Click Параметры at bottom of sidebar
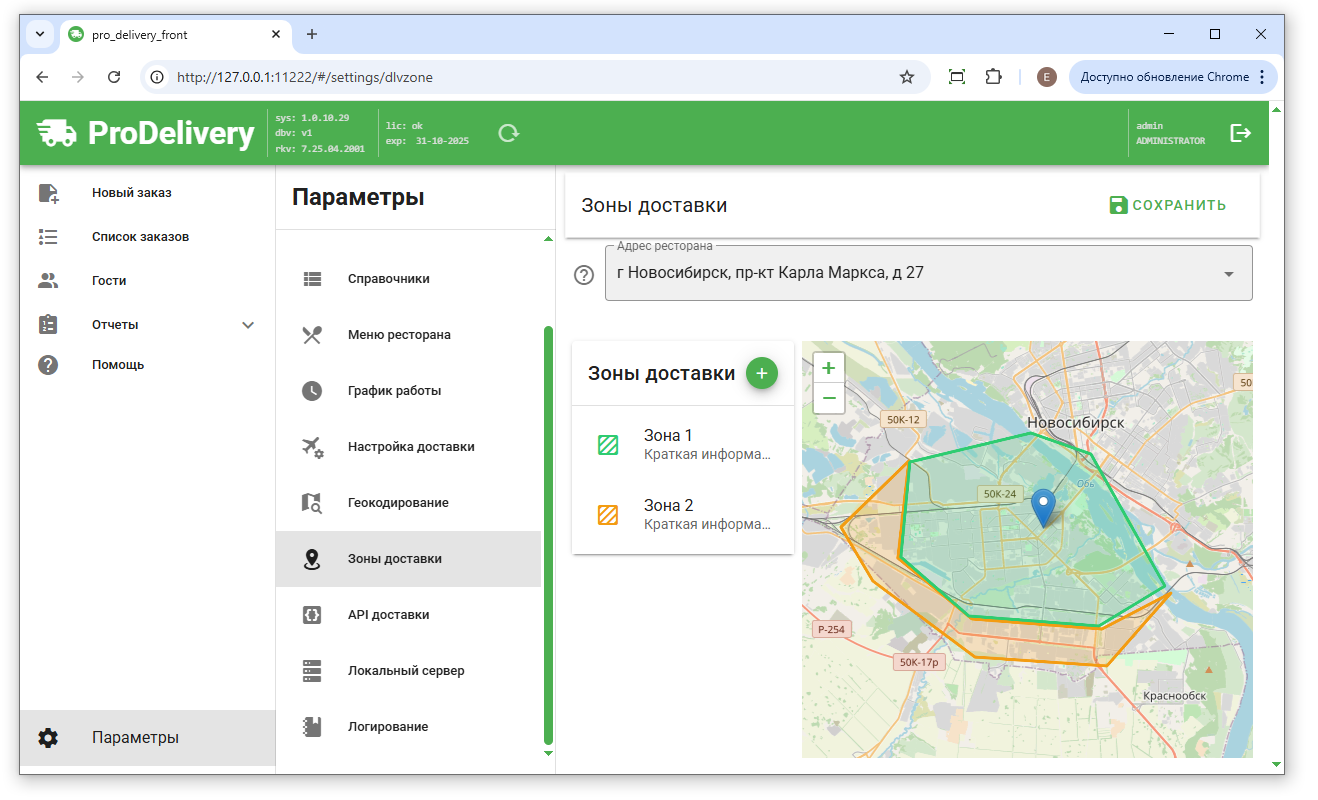 (135, 738)
